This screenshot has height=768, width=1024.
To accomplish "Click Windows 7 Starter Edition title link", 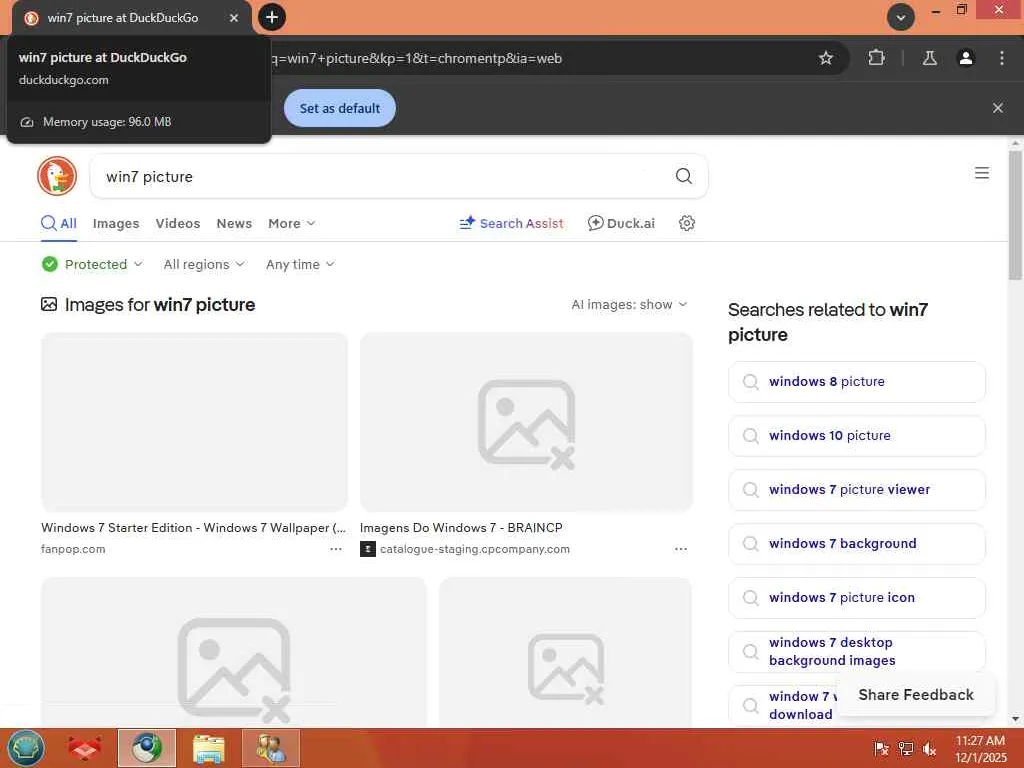I will [193, 528].
